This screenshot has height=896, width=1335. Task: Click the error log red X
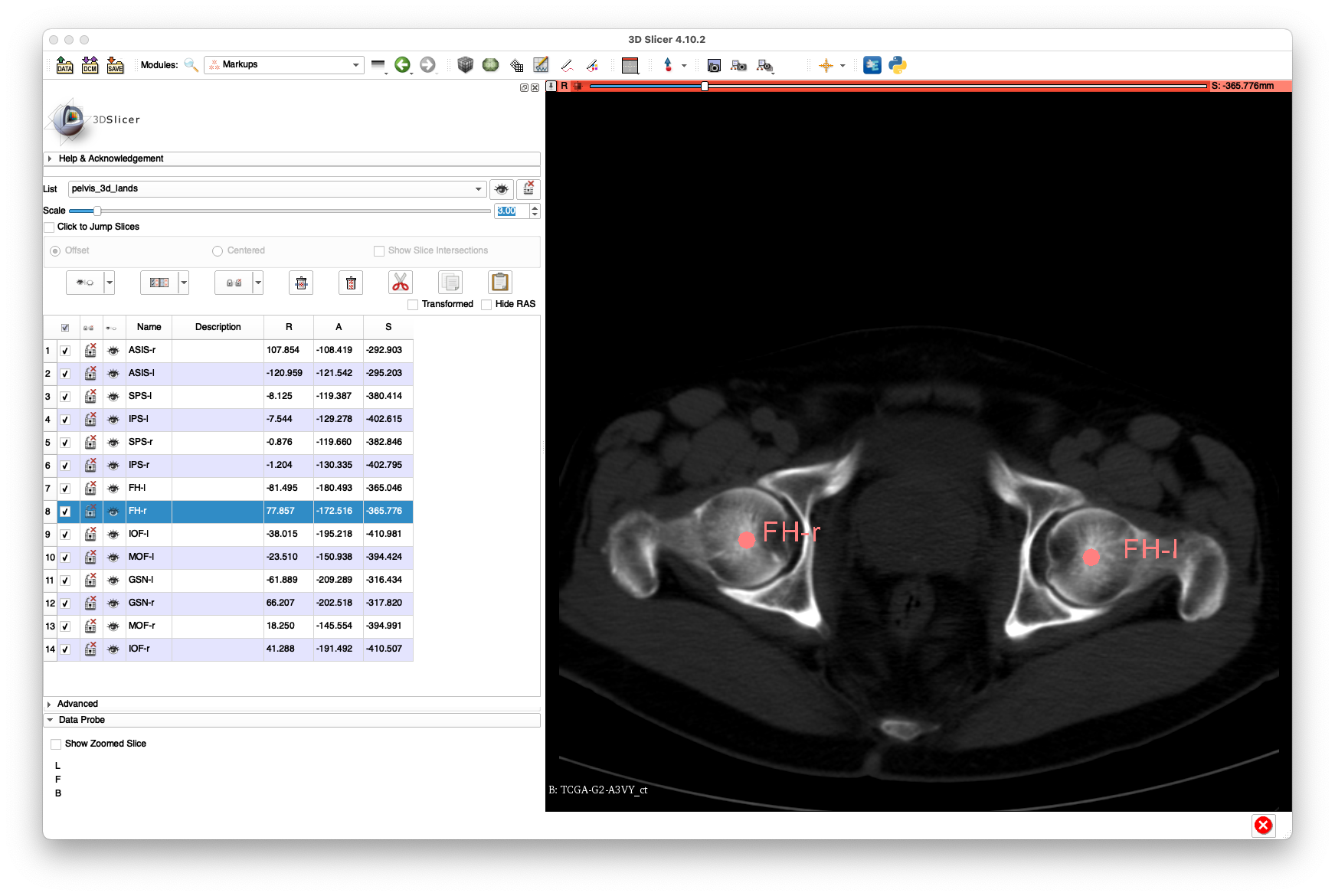[1264, 825]
